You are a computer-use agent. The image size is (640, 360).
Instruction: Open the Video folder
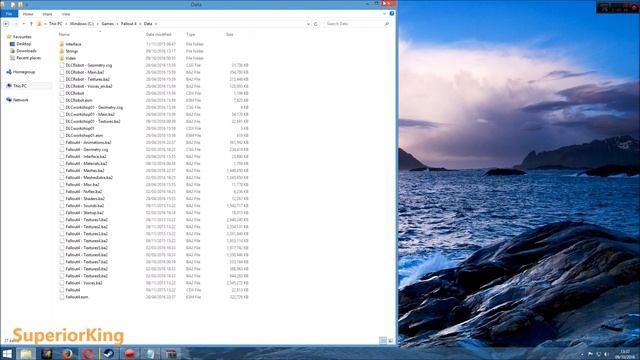pyautogui.click(x=71, y=58)
